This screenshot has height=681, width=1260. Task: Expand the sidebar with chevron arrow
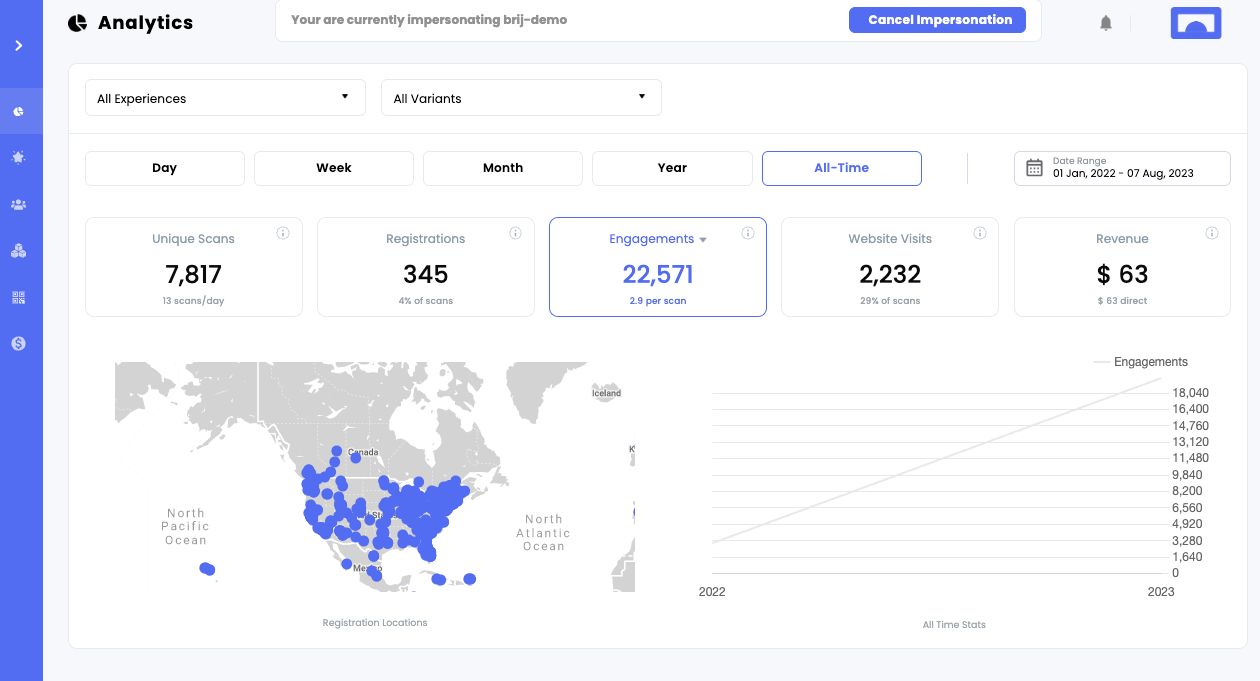(x=19, y=46)
